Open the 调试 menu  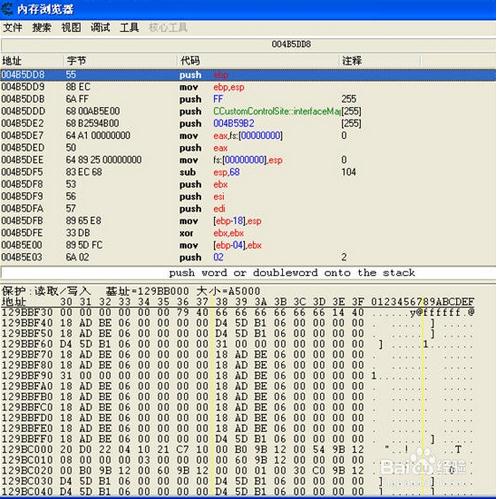point(100,28)
